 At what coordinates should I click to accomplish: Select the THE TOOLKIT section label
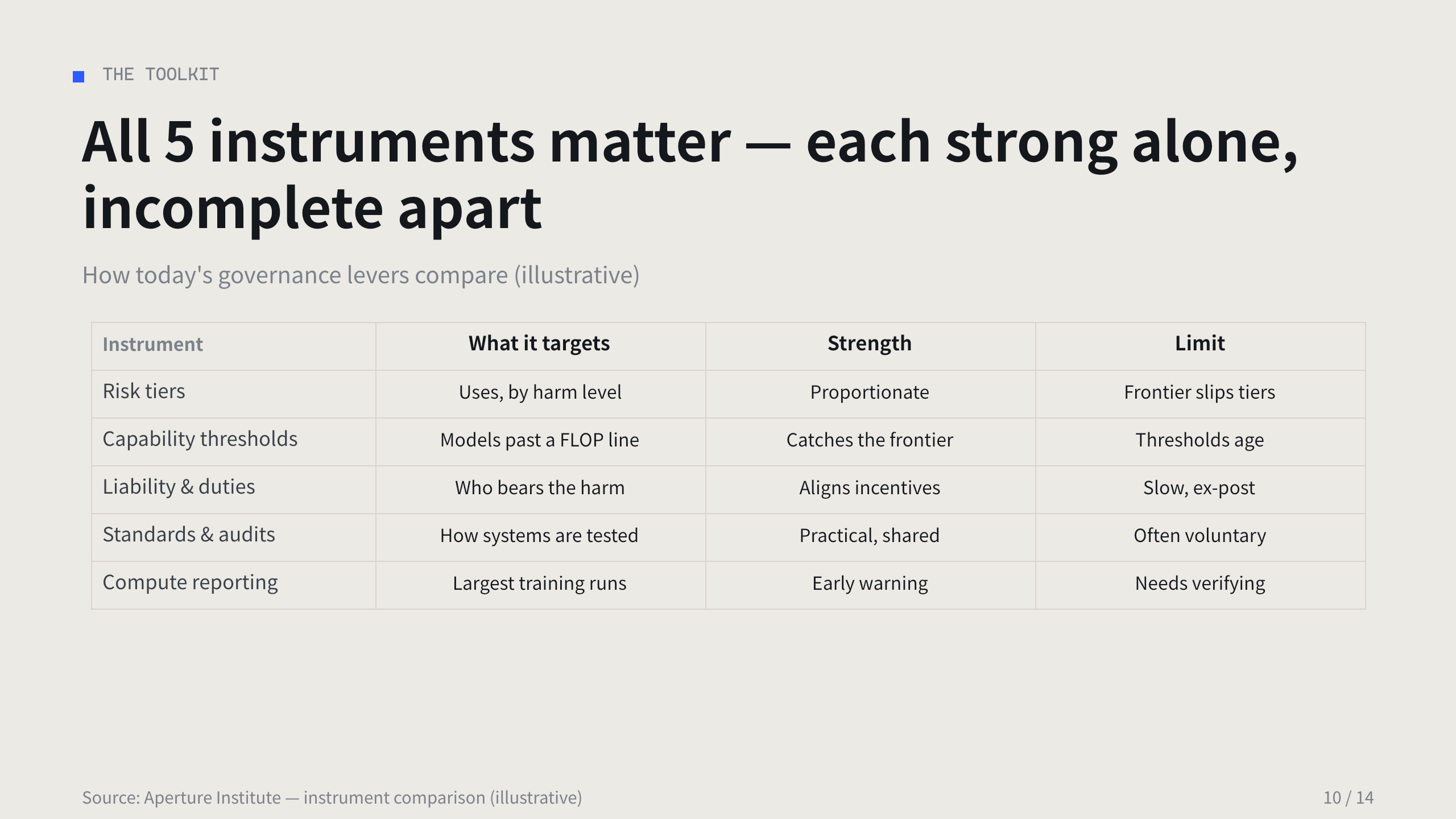pyautogui.click(x=161, y=75)
